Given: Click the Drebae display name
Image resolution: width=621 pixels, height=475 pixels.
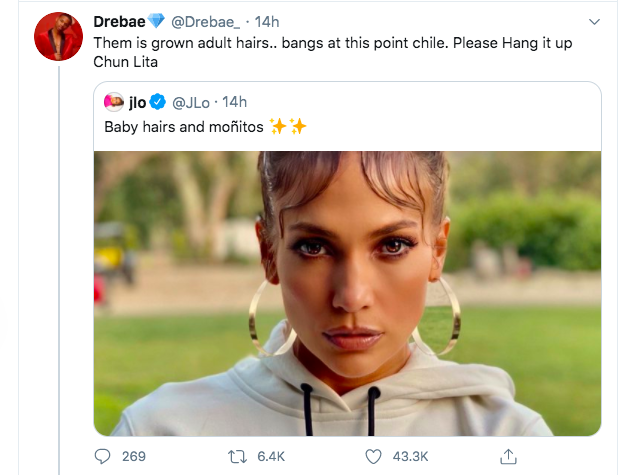Looking at the screenshot, I should click(x=117, y=22).
